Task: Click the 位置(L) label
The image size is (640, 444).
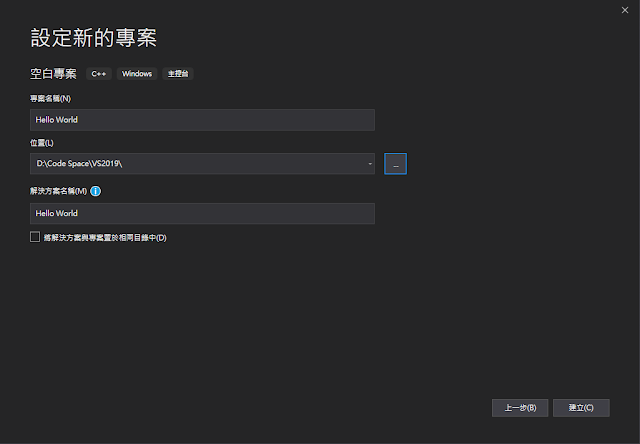Action: point(42,143)
